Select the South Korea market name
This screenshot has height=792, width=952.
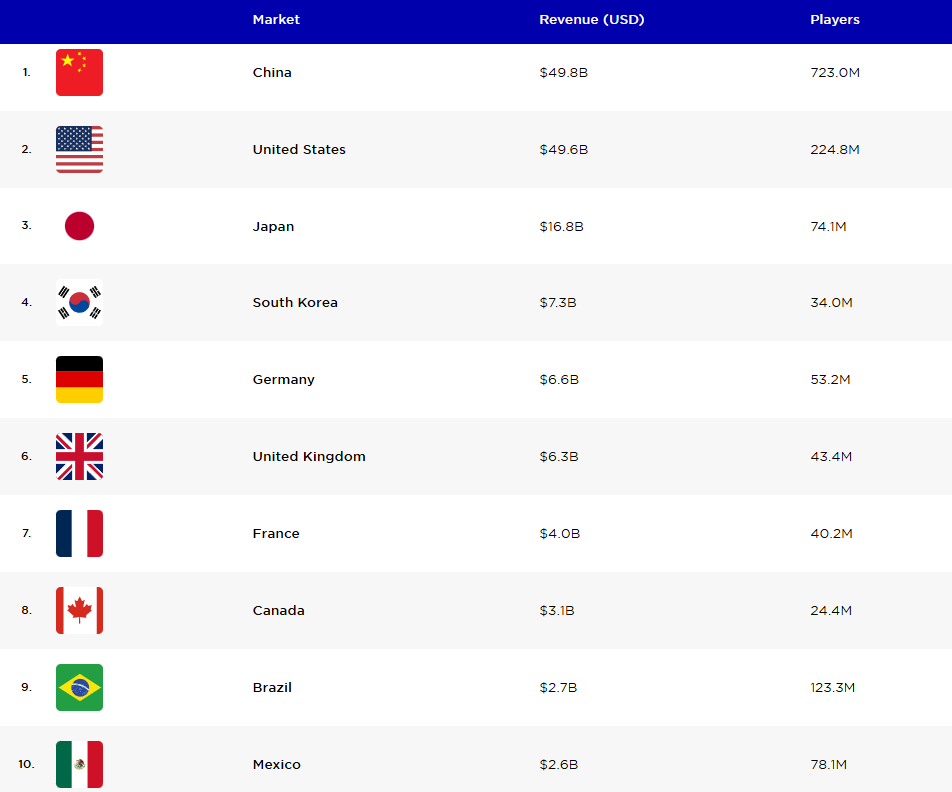(x=295, y=302)
